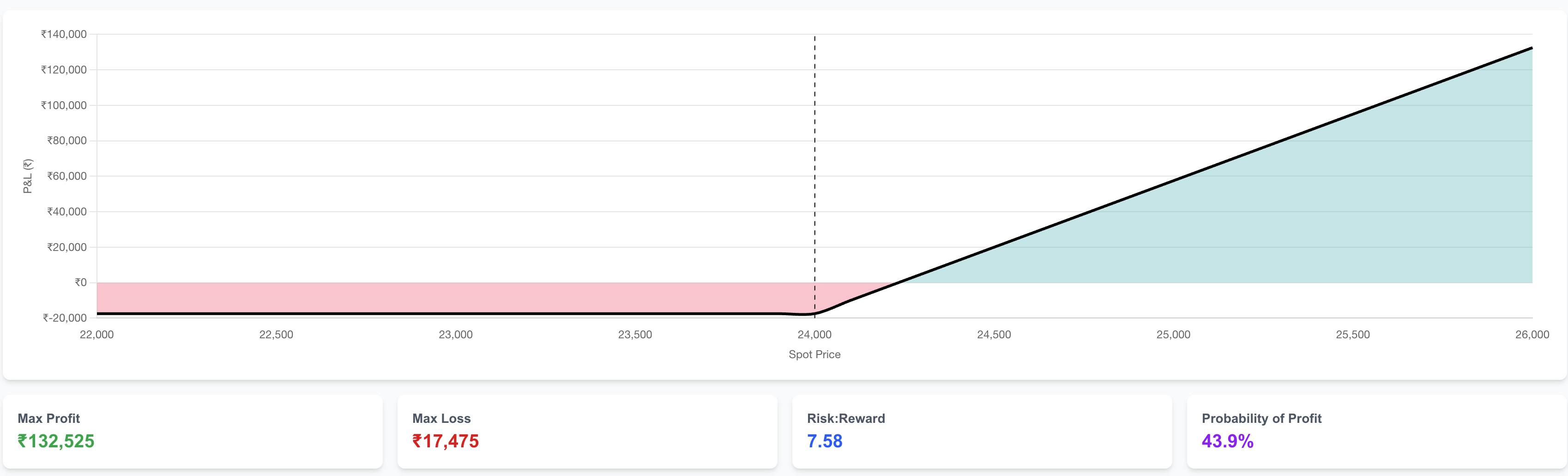Screen dimensions: 1568x476
Task: Click the 22,500 x-axis tick label
Action: [276, 335]
